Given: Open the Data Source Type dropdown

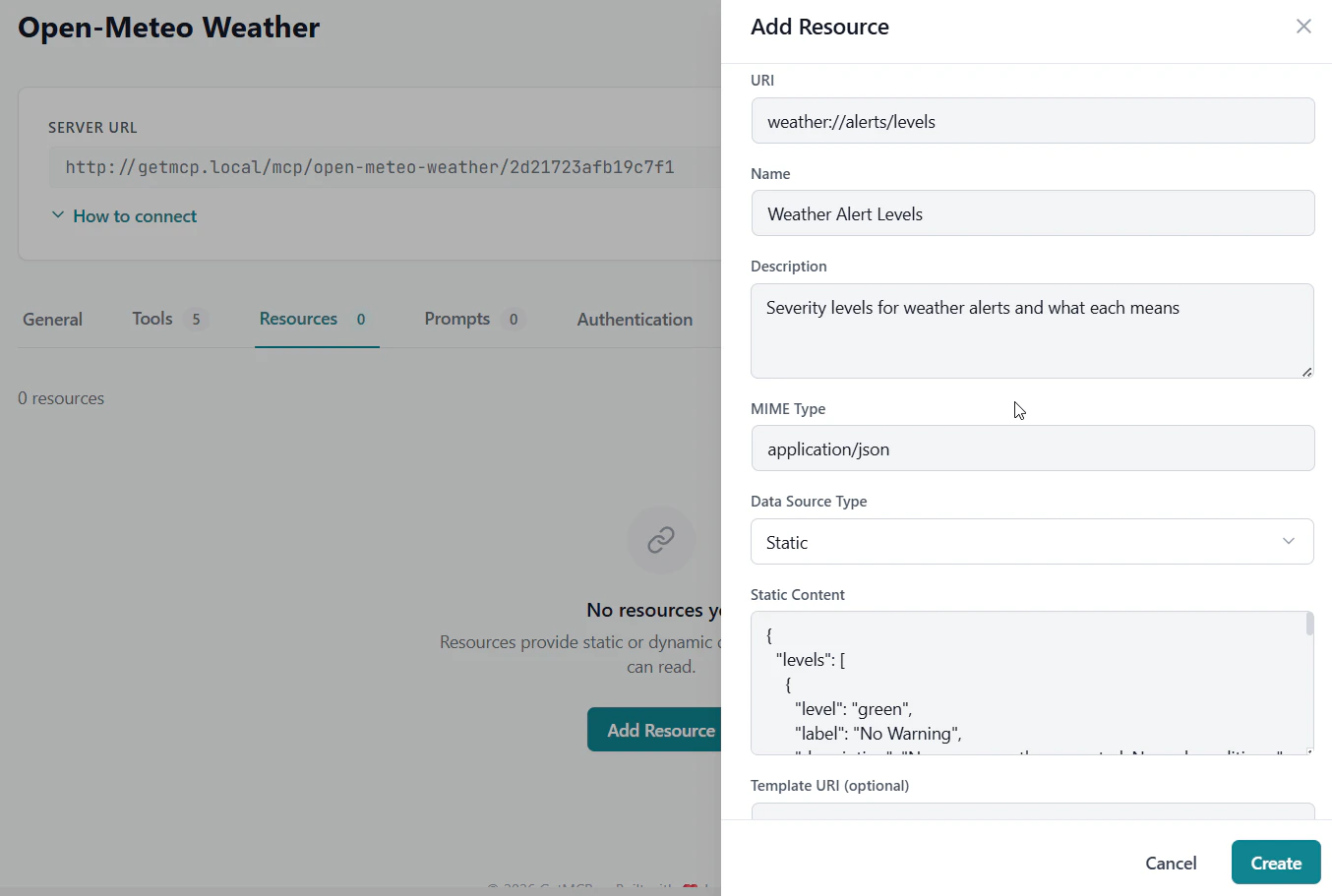Looking at the screenshot, I should coord(1032,542).
